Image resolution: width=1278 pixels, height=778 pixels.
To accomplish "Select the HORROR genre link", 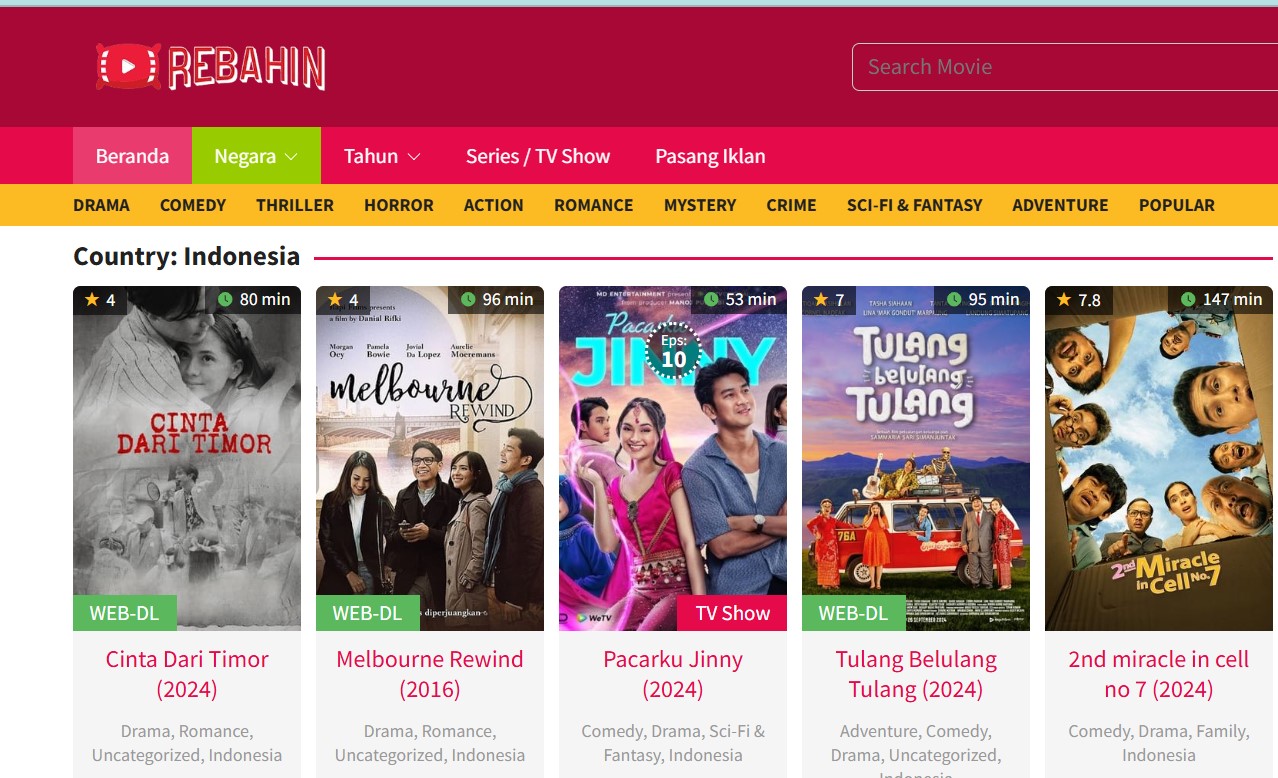I will pyautogui.click(x=399, y=205).
